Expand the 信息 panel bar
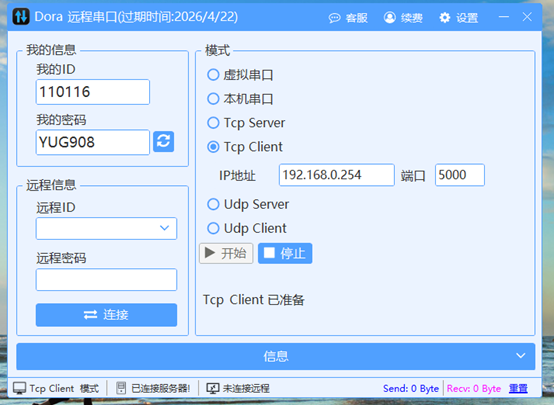Image resolution: width=554 pixels, height=405 pixels. point(276,356)
